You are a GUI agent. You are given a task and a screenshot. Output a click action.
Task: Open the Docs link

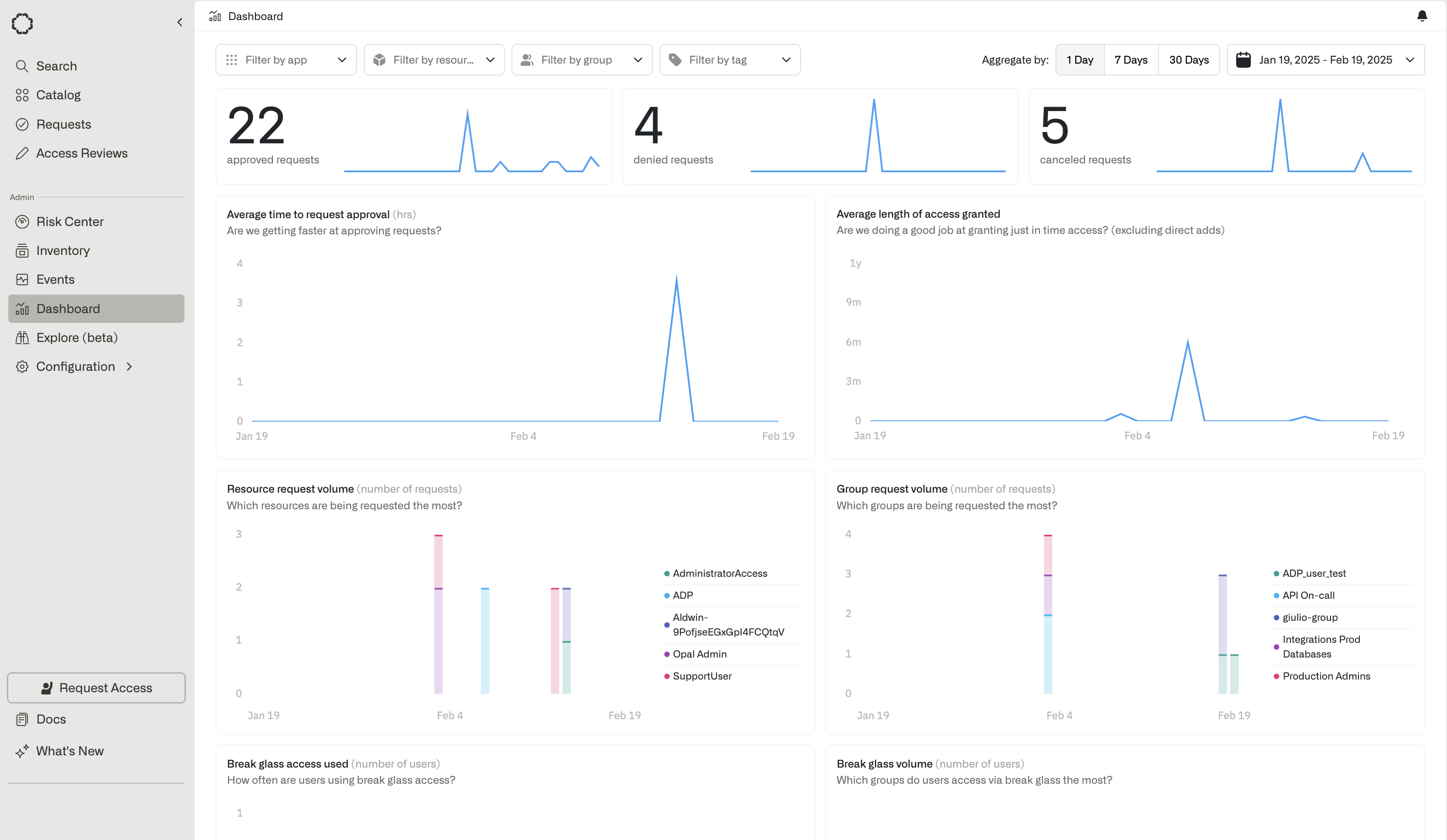(x=50, y=720)
